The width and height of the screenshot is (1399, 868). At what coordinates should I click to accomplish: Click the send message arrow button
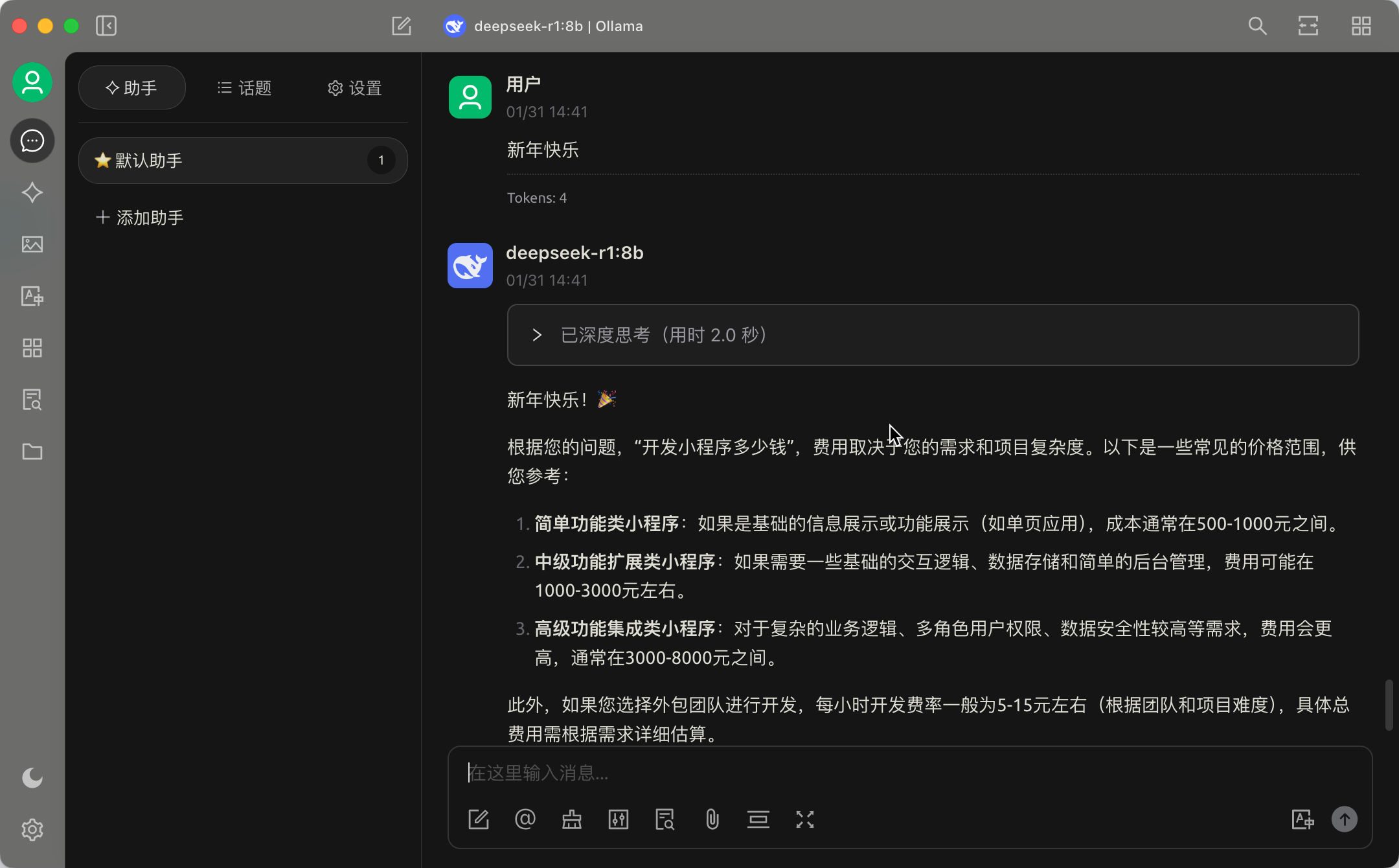[1344, 819]
